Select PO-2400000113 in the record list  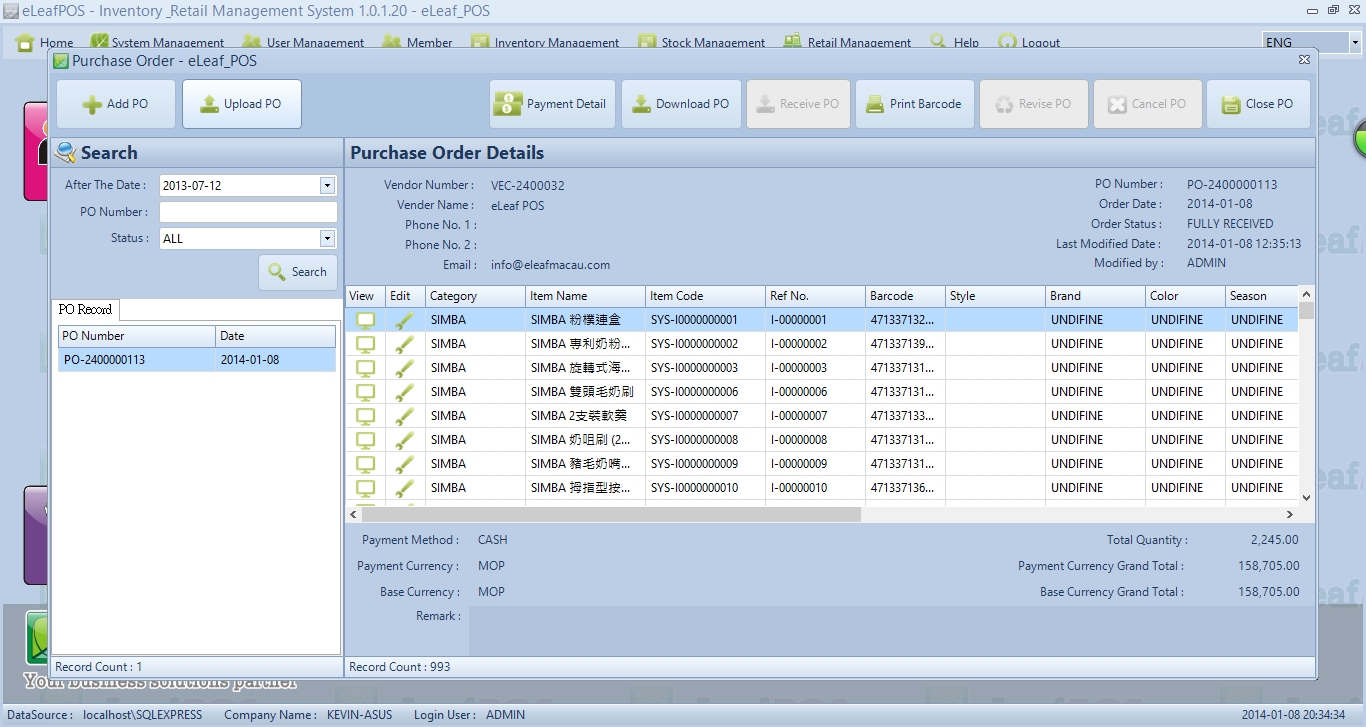pos(104,360)
